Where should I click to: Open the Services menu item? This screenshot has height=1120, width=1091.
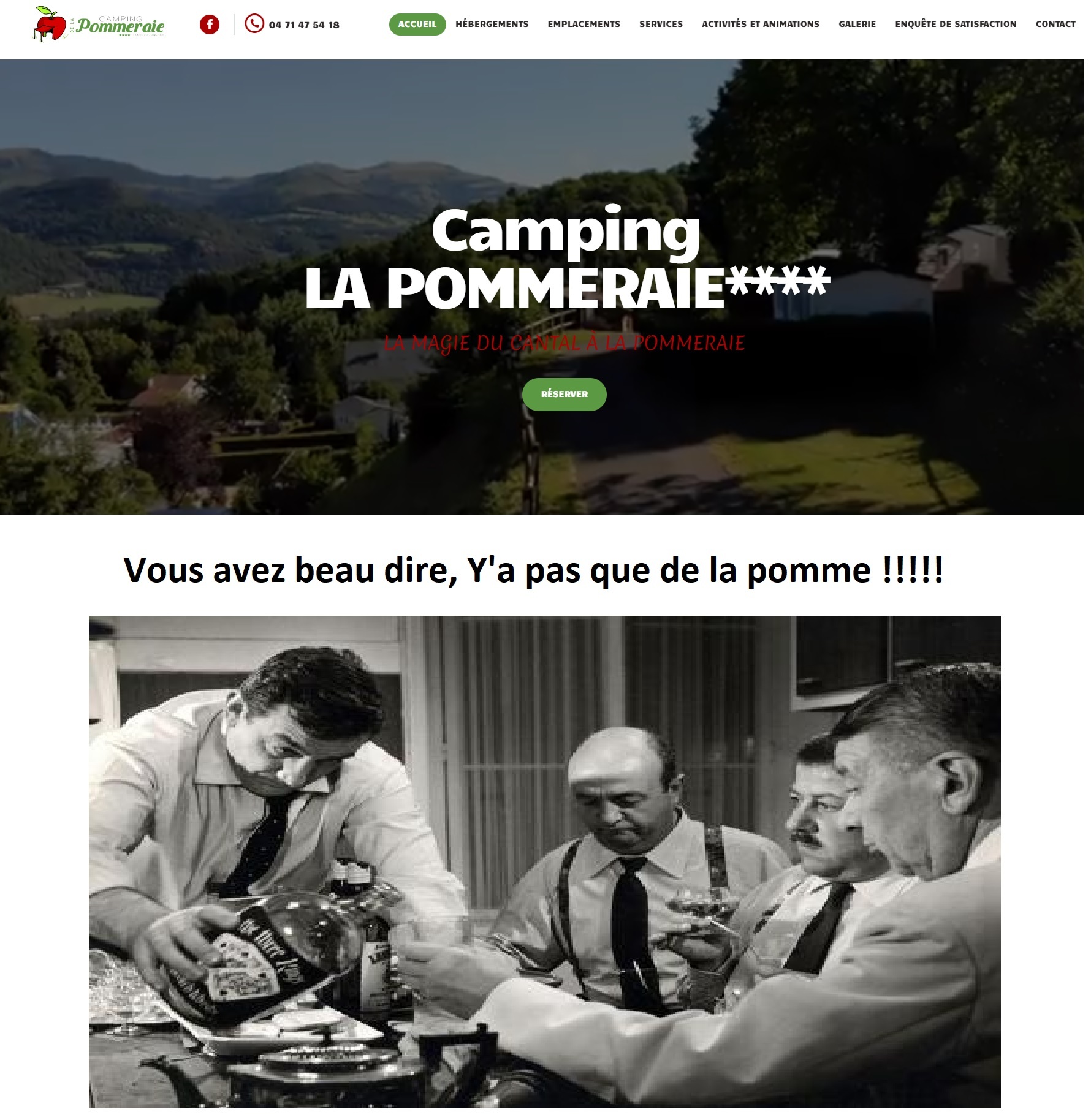pos(661,24)
